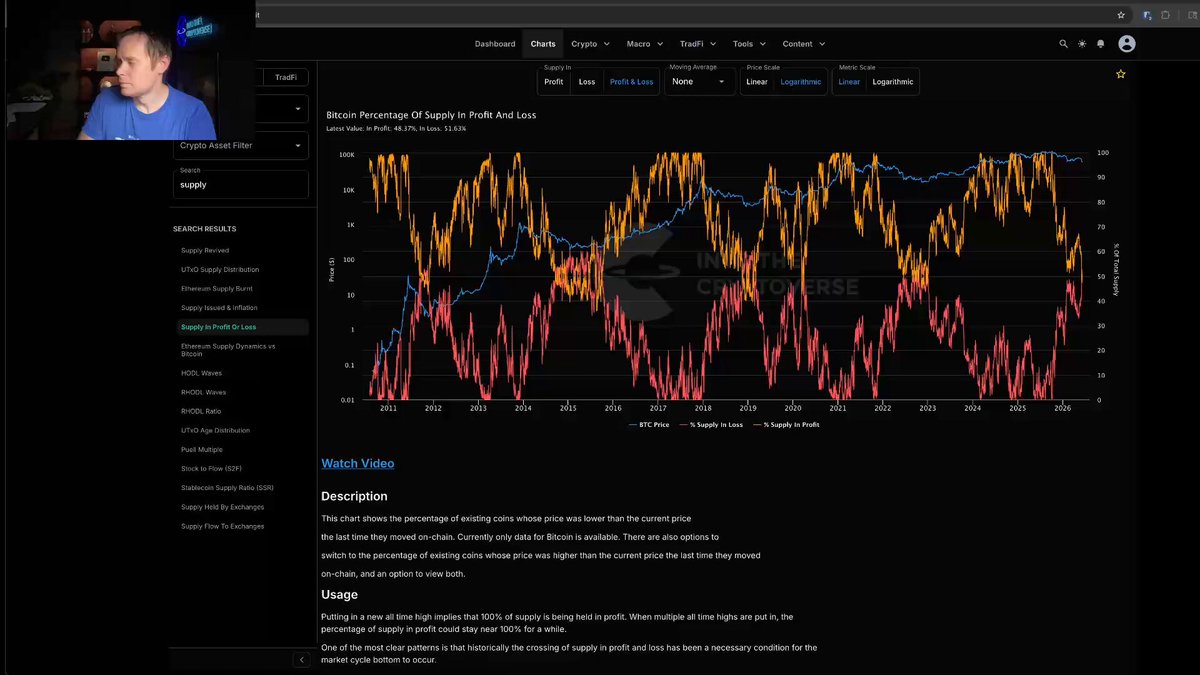Open Supply Issued & Inflation chart

(219, 308)
